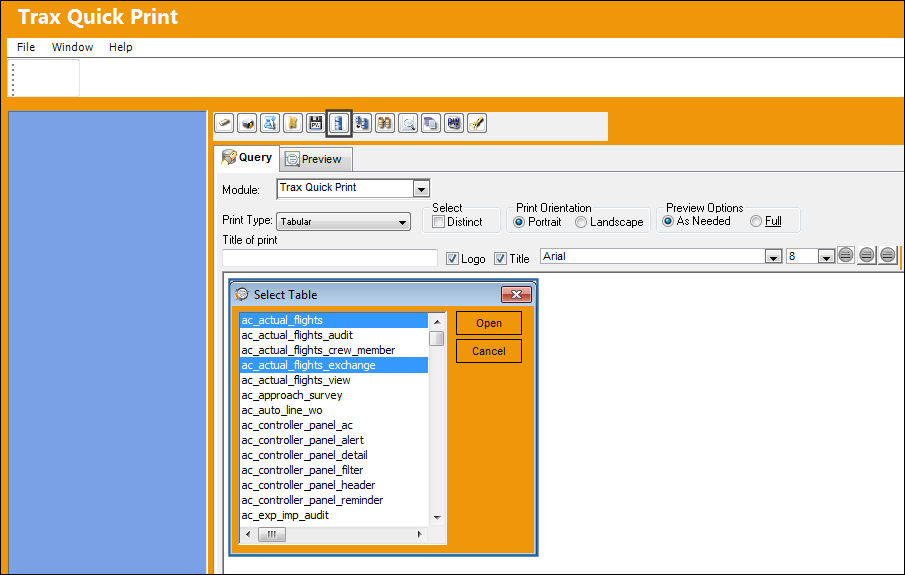The width and height of the screenshot is (905, 575).
Task: Click the multiple tables toolbar icon
Action: (362, 123)
